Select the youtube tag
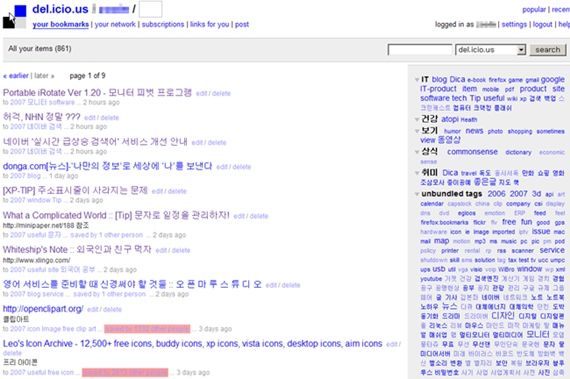The image size is (570, 379). [x=431, y=279]
